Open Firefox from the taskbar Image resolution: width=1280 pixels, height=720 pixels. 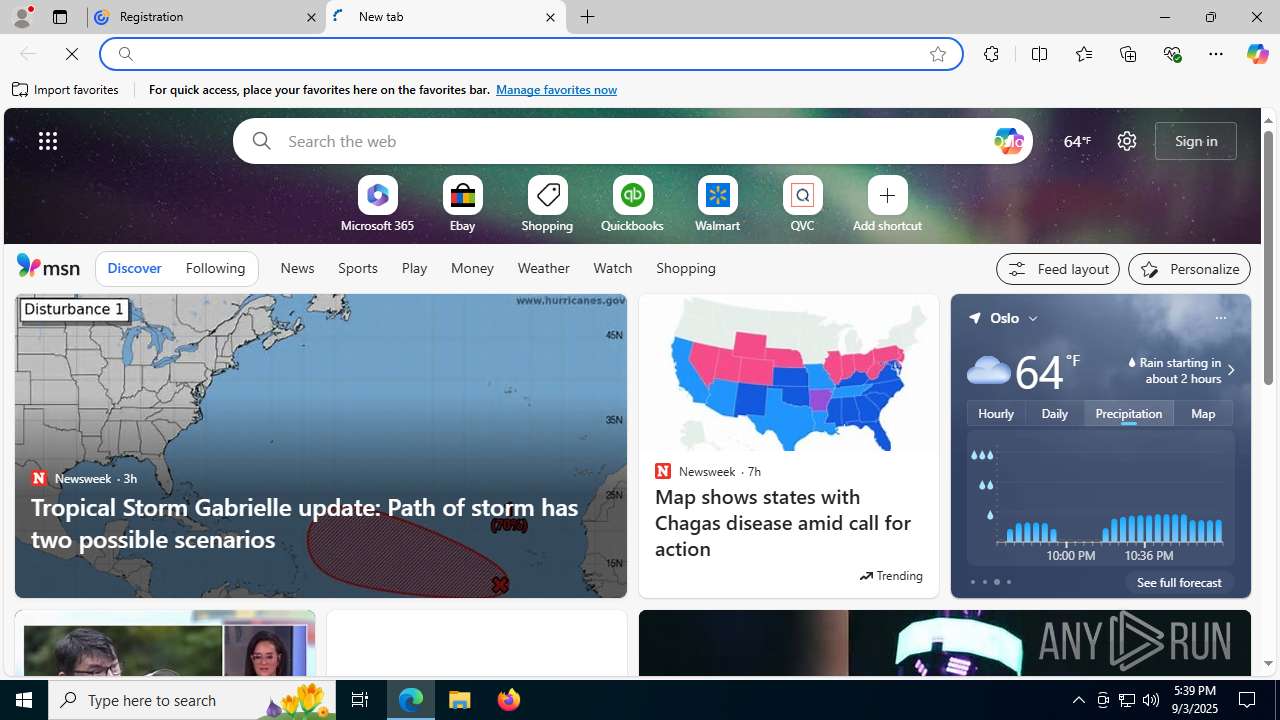click(508, 700)
